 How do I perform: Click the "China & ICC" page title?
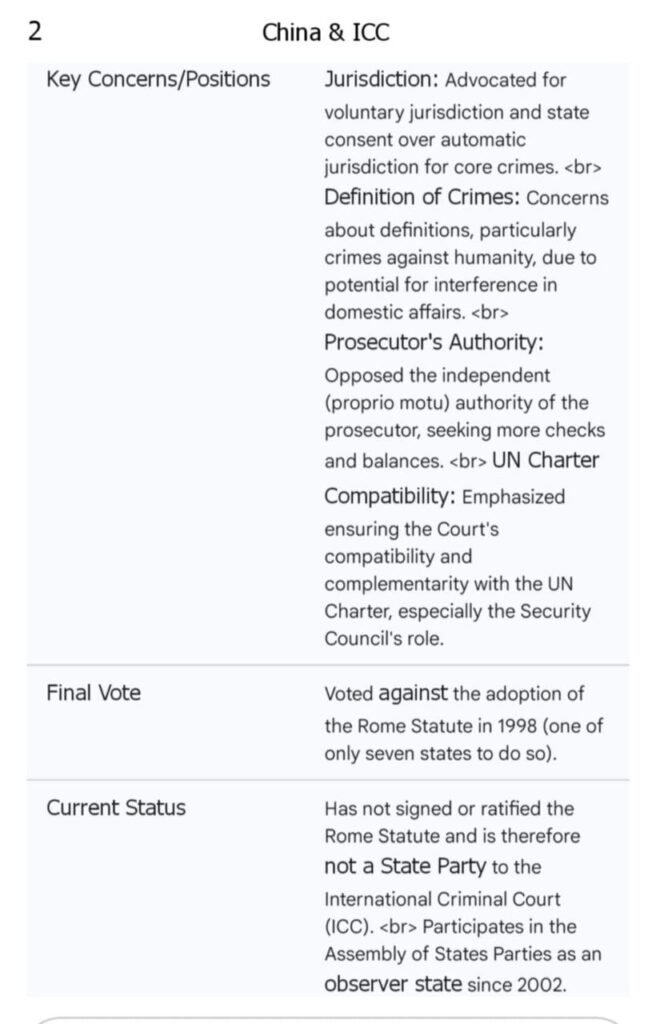click(x=326, y=32)
